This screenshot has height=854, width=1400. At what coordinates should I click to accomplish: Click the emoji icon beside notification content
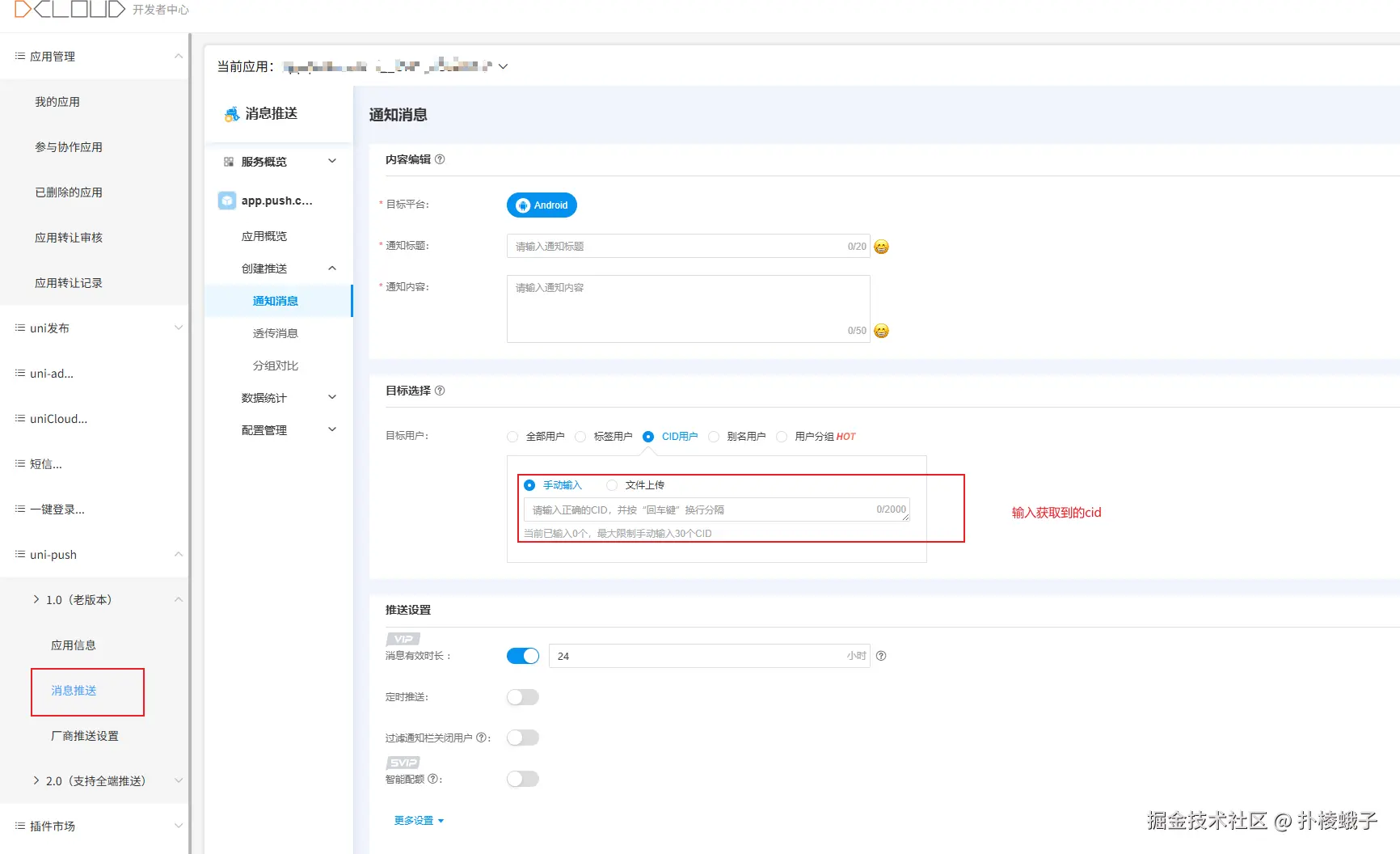coord(881,331)
